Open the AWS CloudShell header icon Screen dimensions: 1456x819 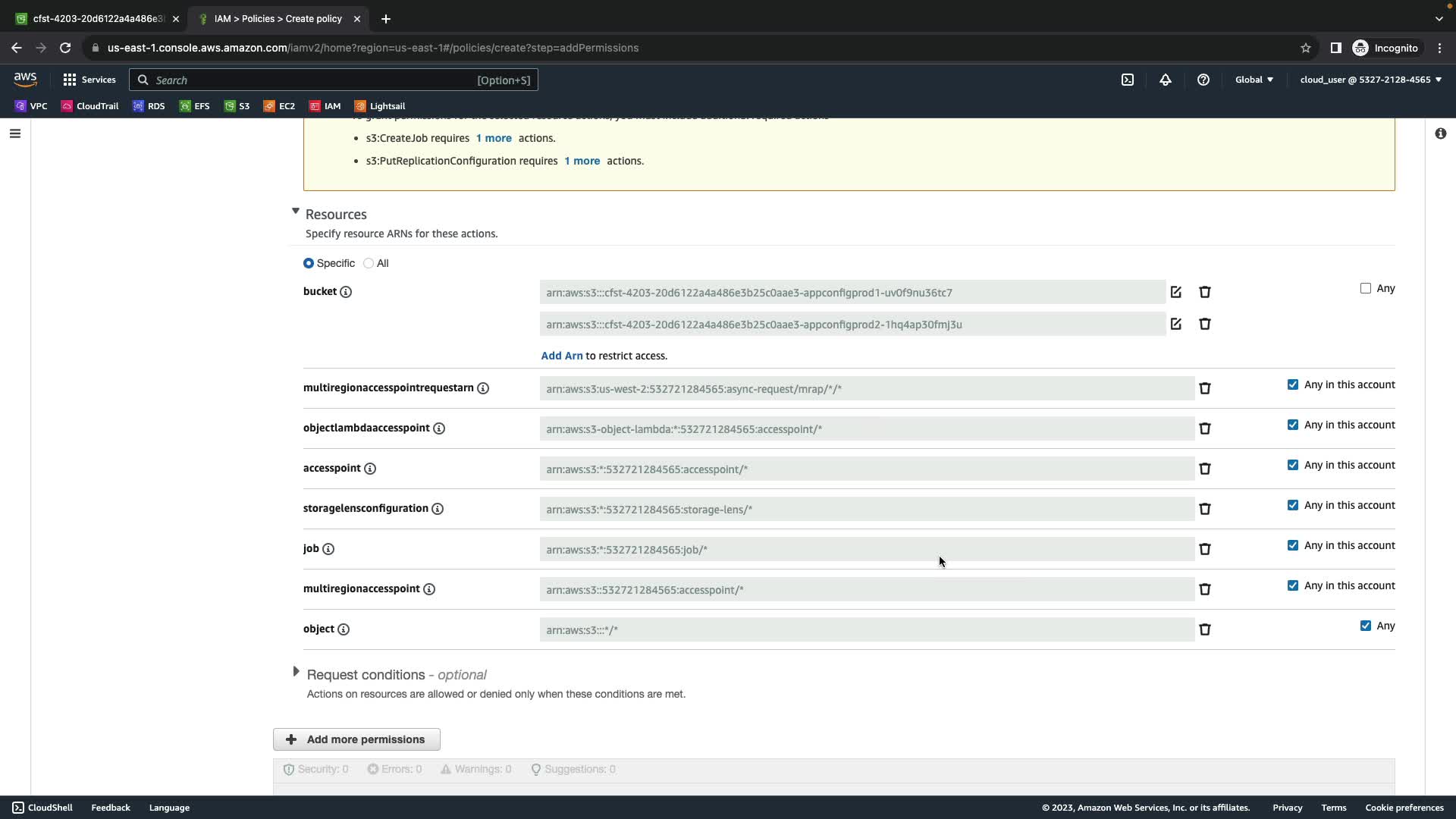[1128, 80]
